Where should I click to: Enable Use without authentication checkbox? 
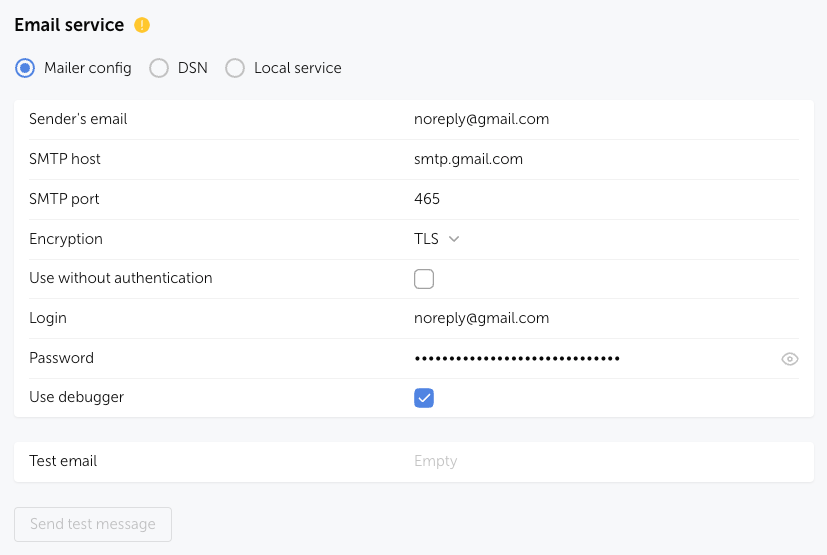pos(424,279)
